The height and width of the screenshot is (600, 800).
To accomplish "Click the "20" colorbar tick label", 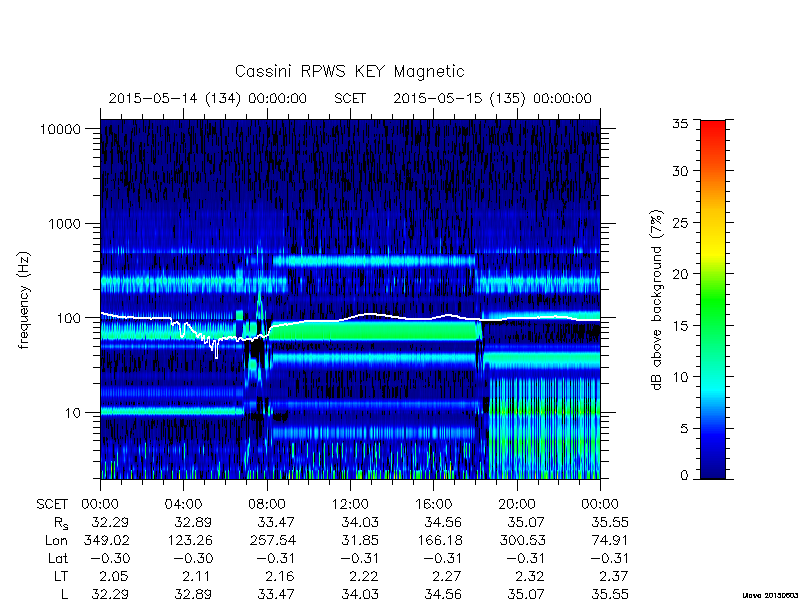I will click(680, 274).
